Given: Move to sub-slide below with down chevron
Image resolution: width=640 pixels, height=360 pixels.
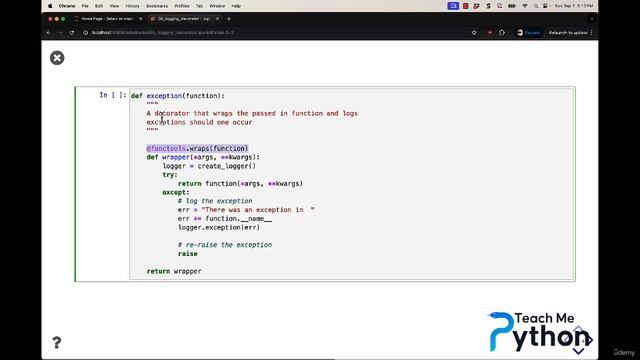Looking at the screenshot, I should 579,351.
